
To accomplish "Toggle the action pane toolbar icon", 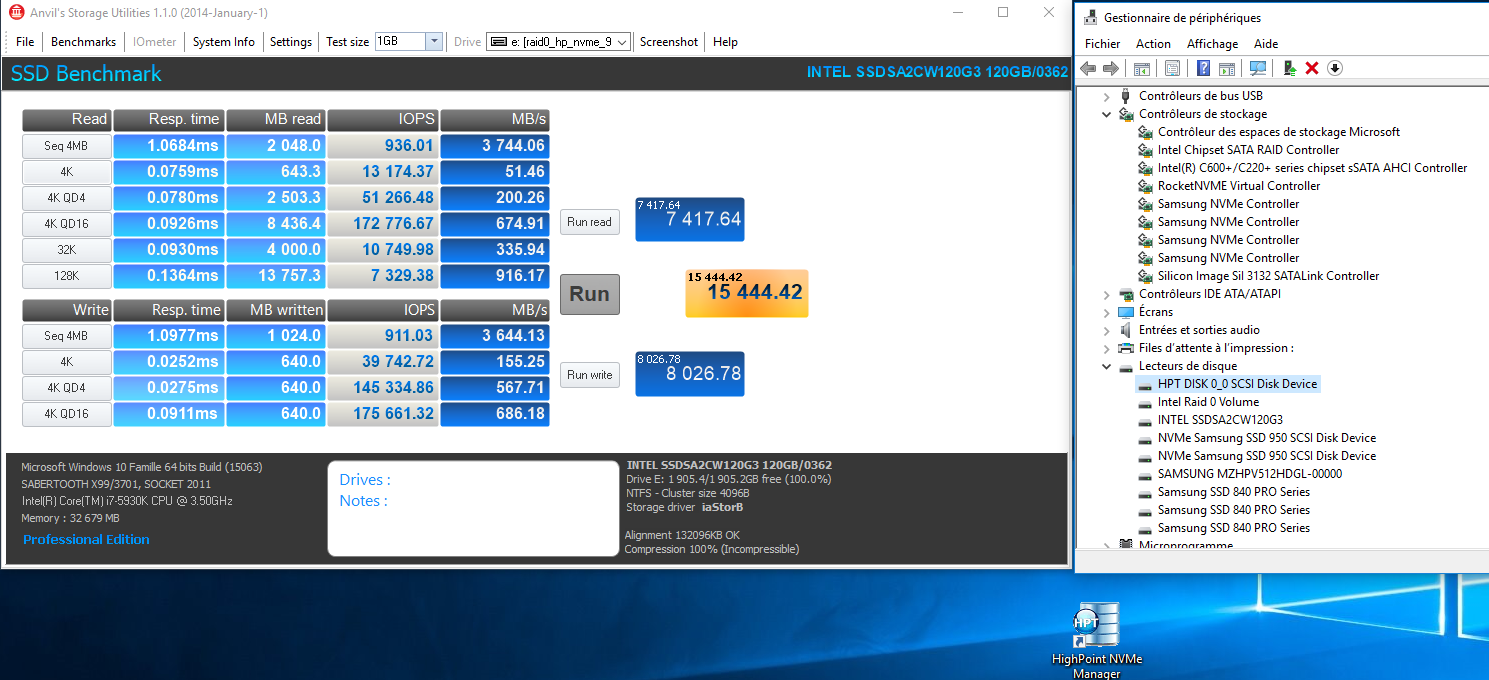I will point(1227,68).
